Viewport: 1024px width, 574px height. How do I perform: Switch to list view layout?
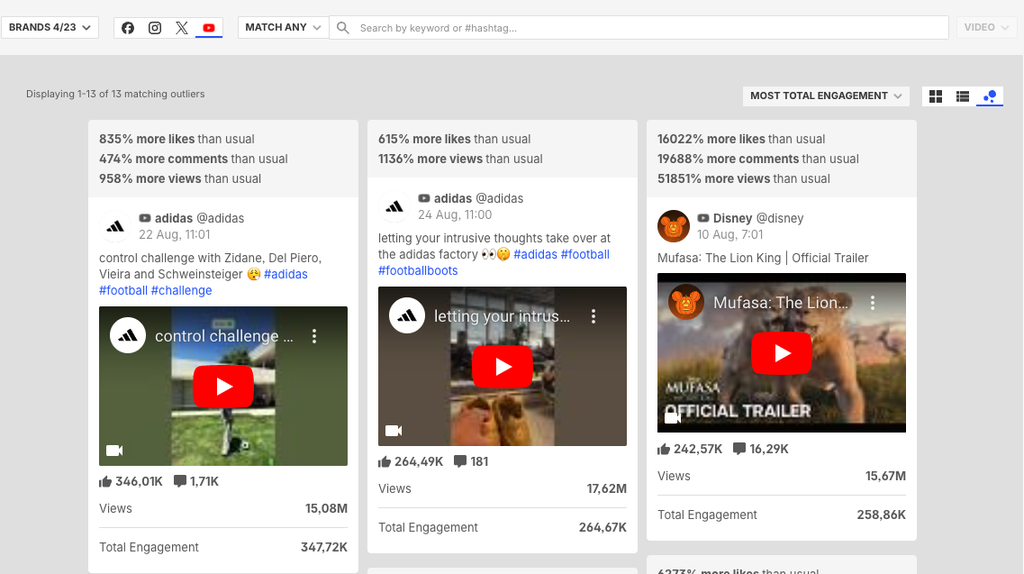pos(963,96)
